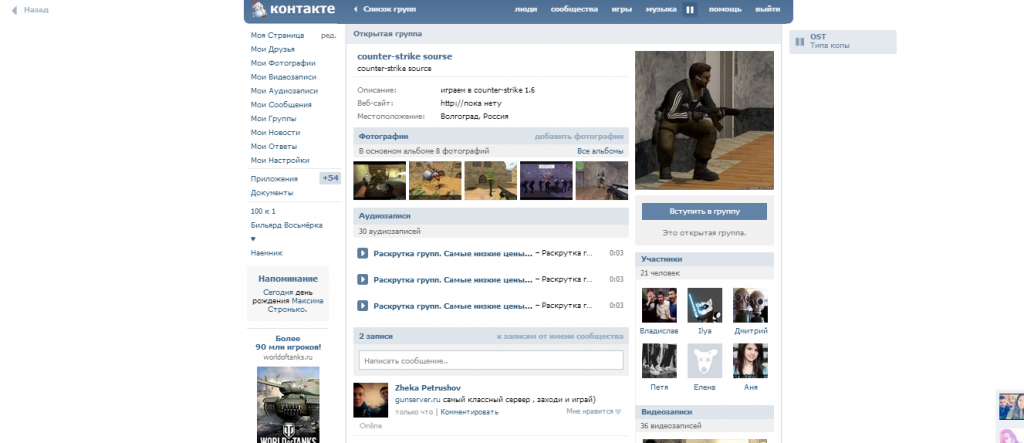Click the Комментировать link under the post
Screen dimensions: 1024x443
click(x=469, y=411)
